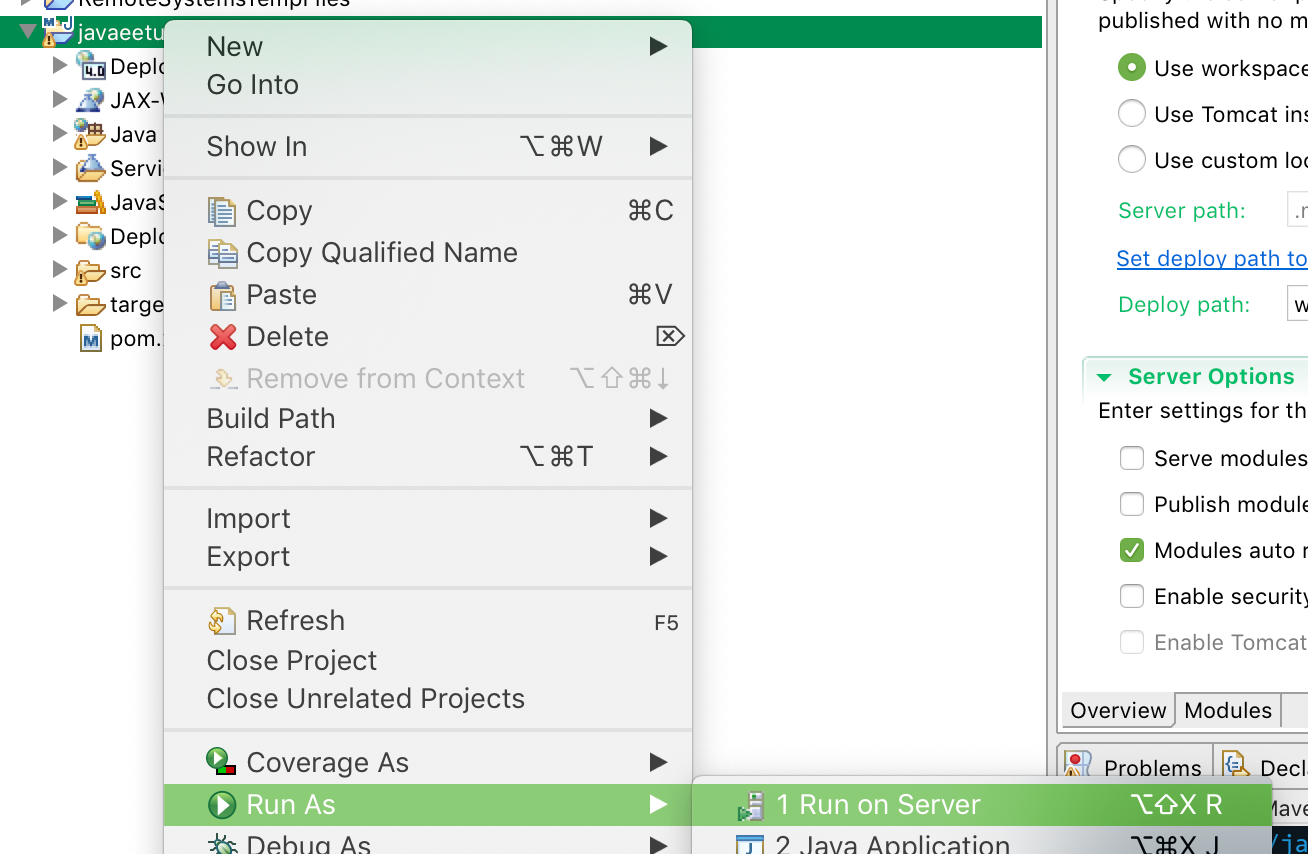Click the Deploy path text field

pos(1298,304)
